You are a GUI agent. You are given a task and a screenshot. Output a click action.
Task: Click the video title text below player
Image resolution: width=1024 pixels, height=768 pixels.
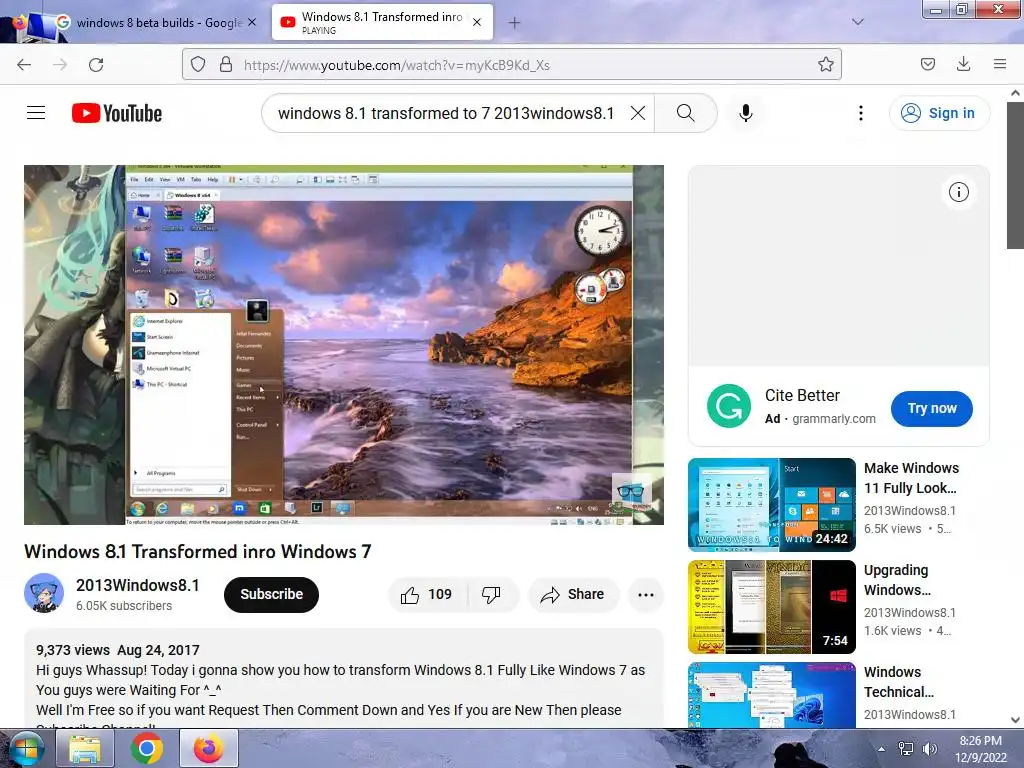tap(197, 552)
